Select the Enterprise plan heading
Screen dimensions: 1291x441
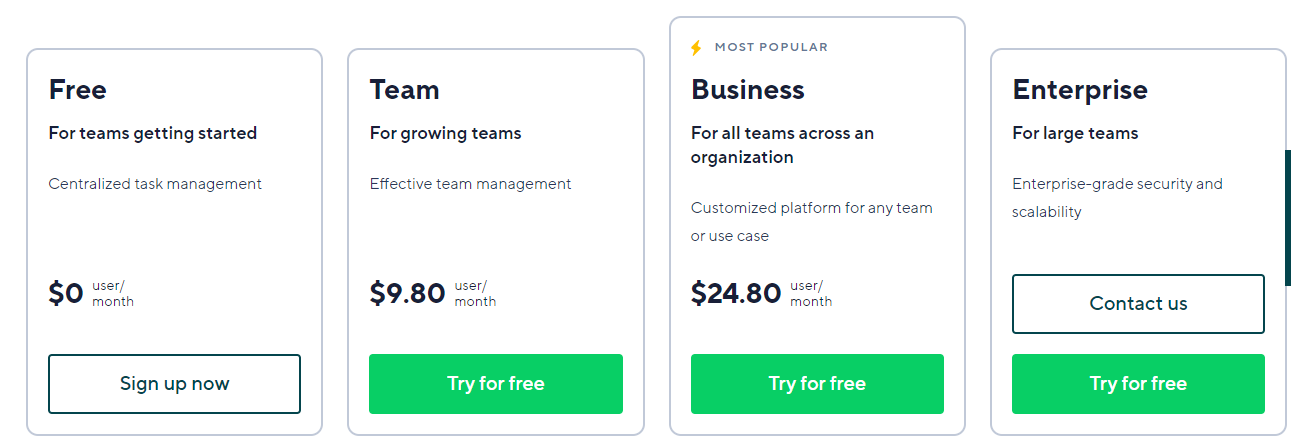(x=1080, y=90)
